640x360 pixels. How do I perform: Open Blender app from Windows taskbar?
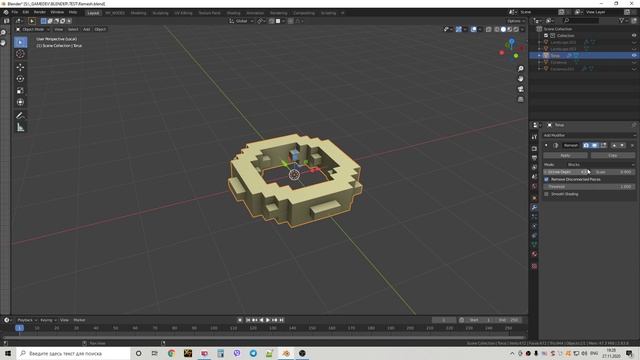click(x=286, y=353)
